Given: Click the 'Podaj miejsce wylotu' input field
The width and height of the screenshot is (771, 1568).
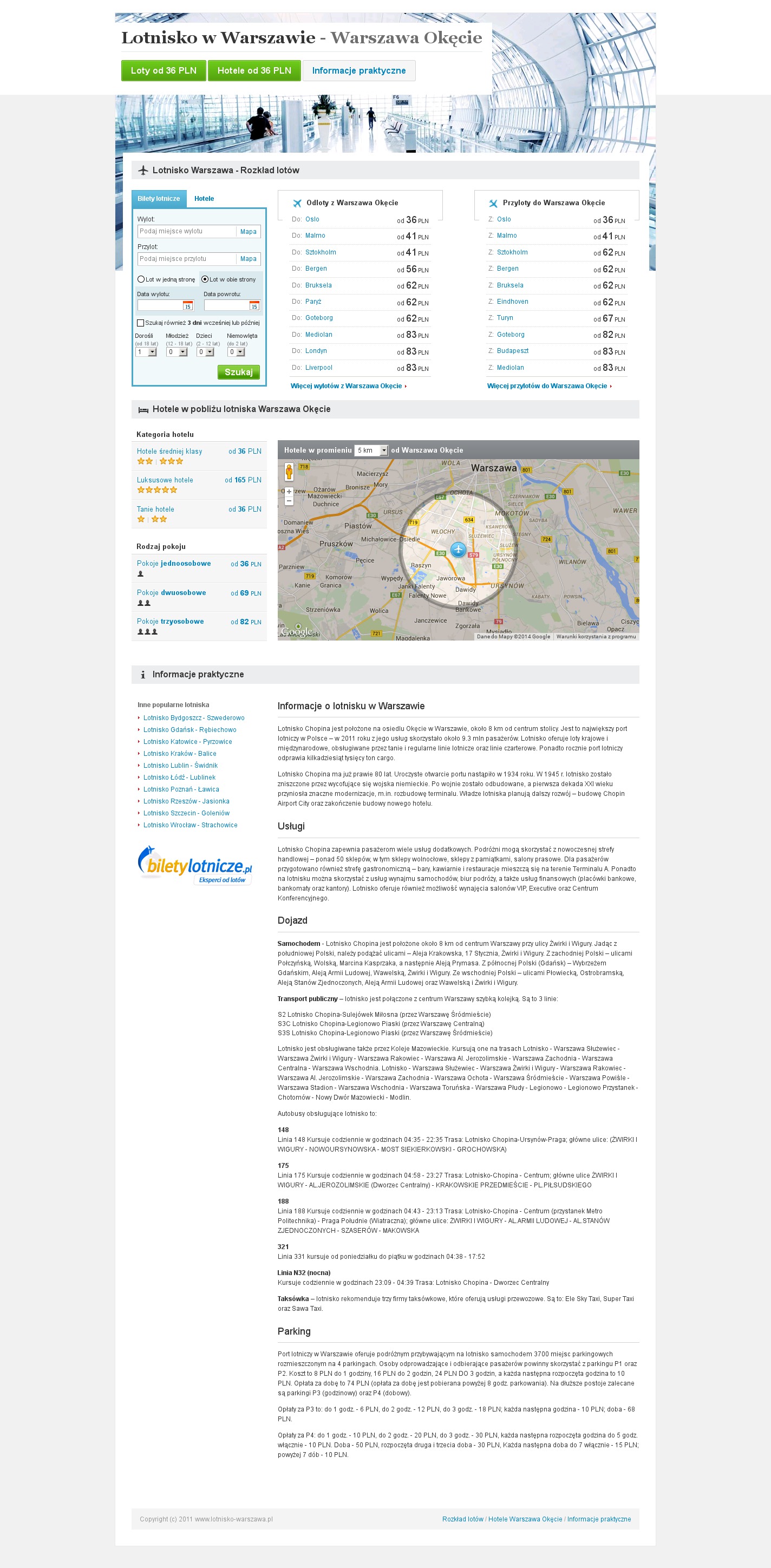Looking at the screenshot, I should (186, 231).
